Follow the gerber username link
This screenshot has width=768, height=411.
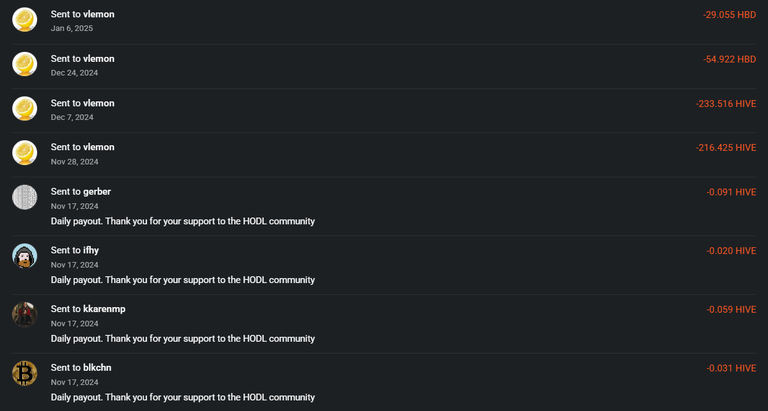coord(97,192)
